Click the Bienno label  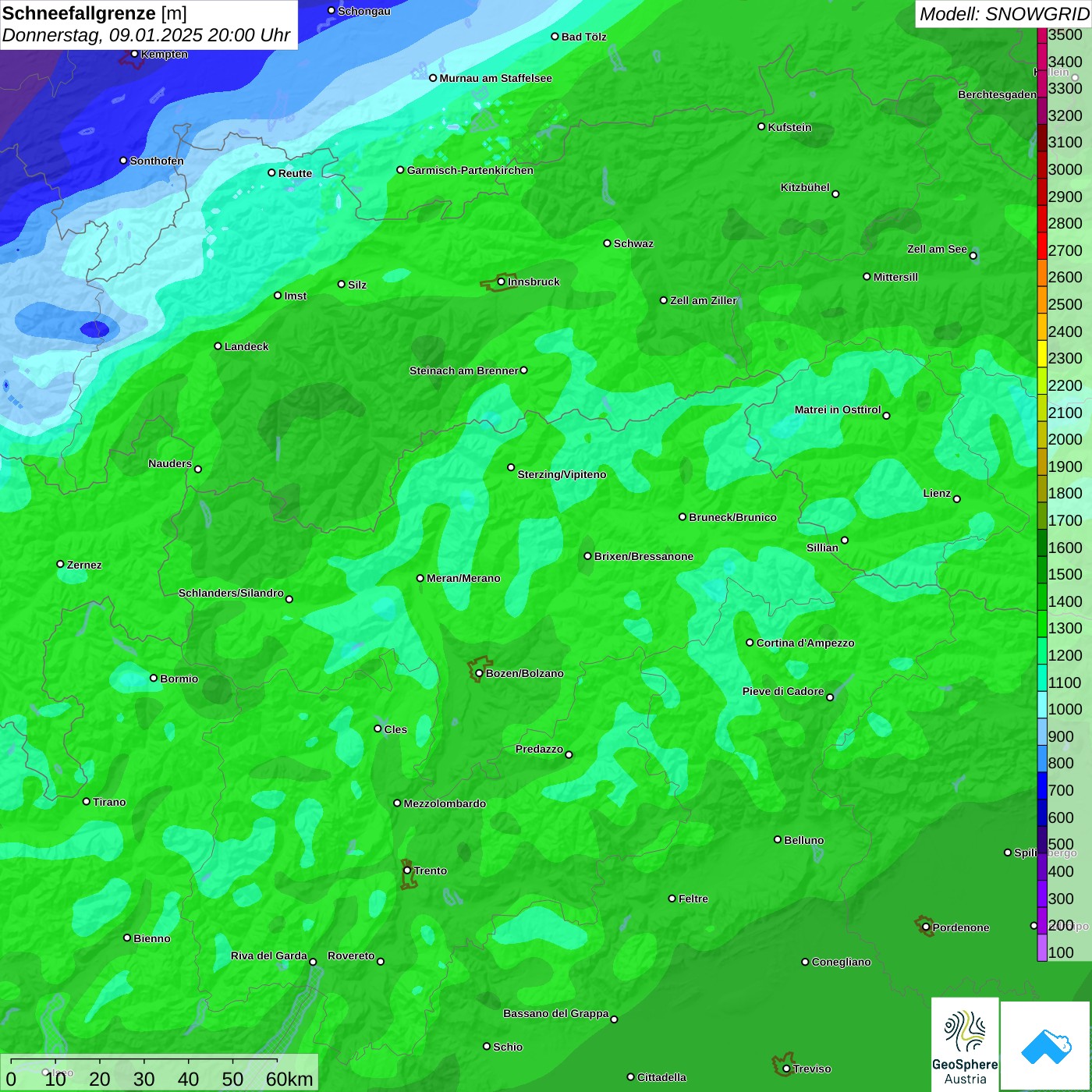pyautogui.click(x=151, y=938)
